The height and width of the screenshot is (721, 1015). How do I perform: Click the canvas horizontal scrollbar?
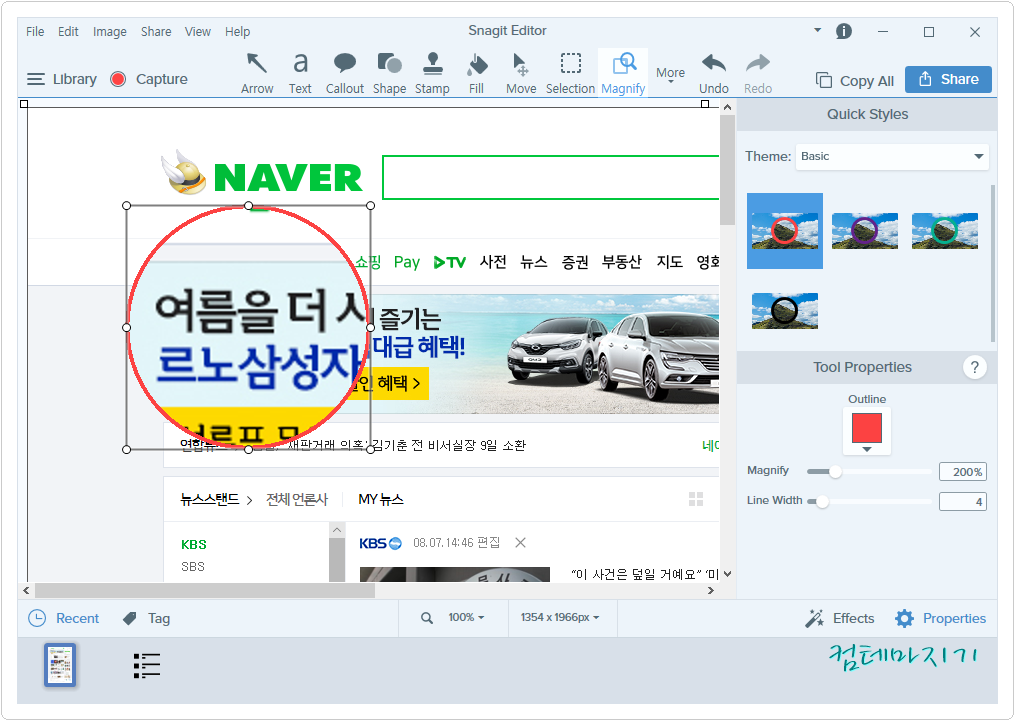[205, 590]
